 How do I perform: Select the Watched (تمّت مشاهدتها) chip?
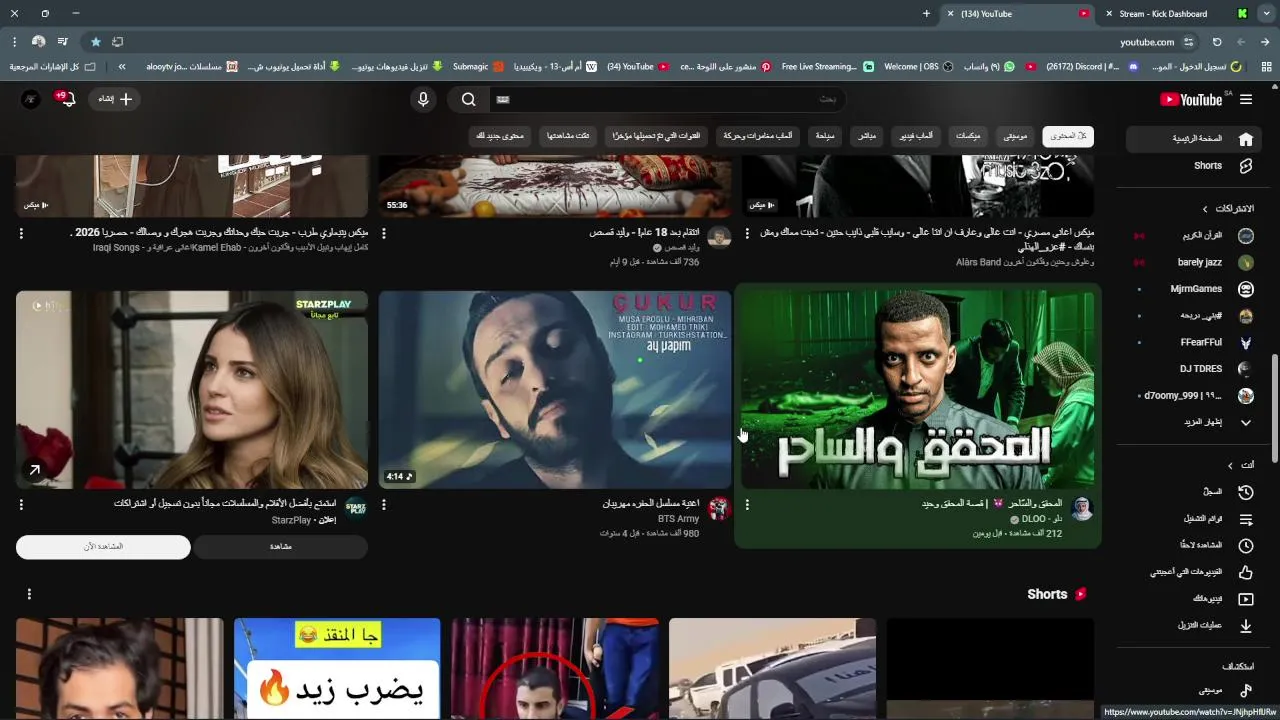568,136
